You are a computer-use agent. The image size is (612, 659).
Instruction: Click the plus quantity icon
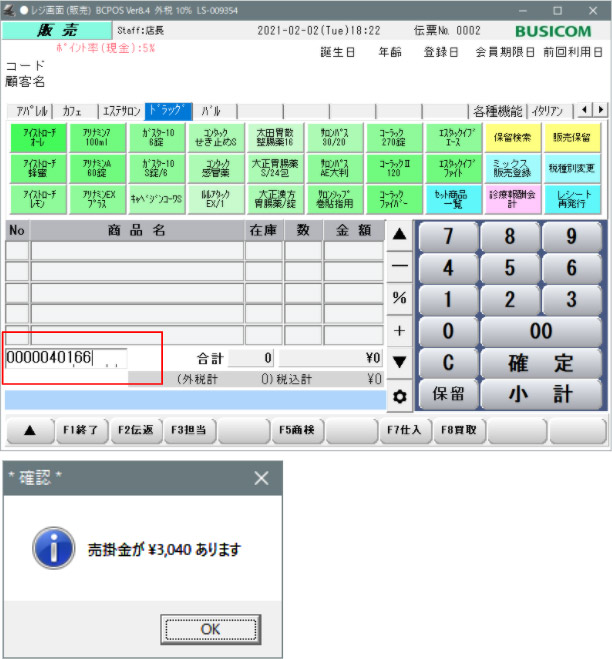[x=400, y=329]
